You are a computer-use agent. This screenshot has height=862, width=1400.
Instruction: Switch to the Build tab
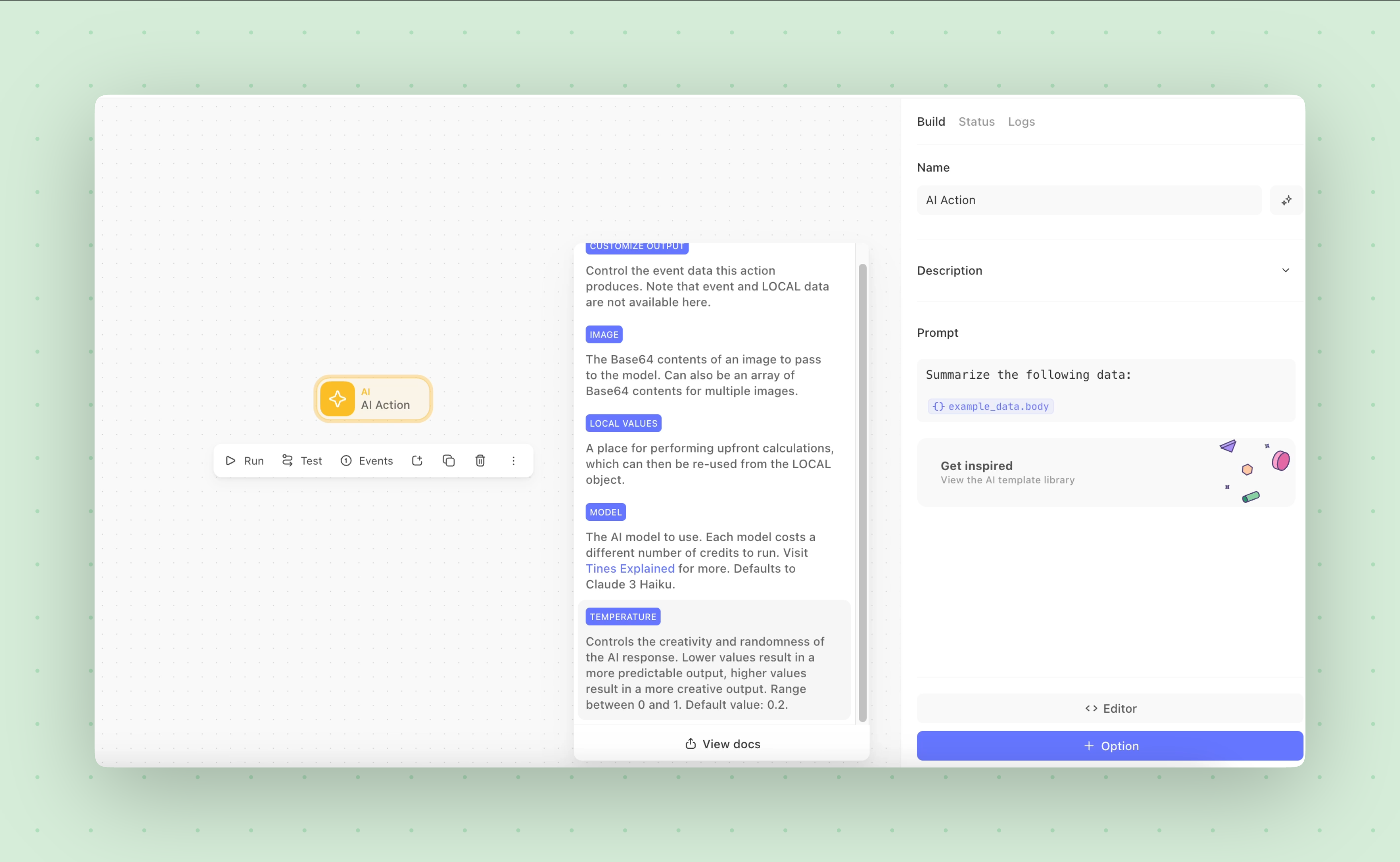[931, 121]
